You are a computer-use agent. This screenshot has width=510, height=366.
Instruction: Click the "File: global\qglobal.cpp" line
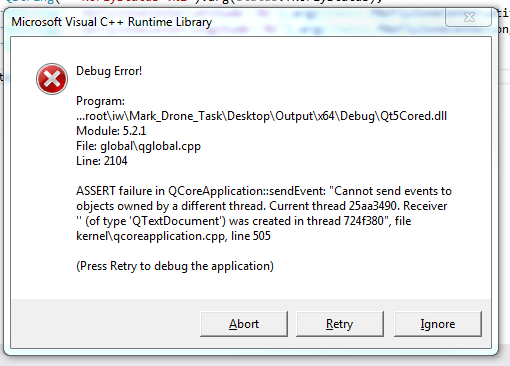point(138,146)
